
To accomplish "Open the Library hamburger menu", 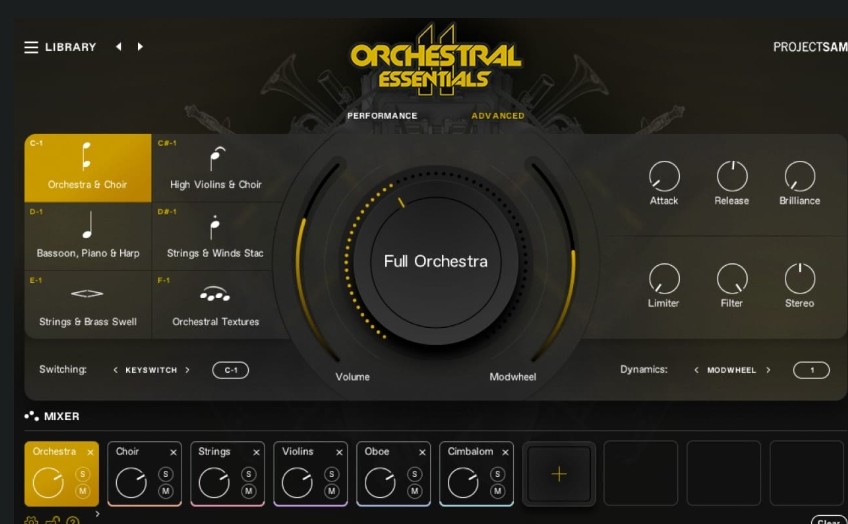I will click(x=31, y=47).
